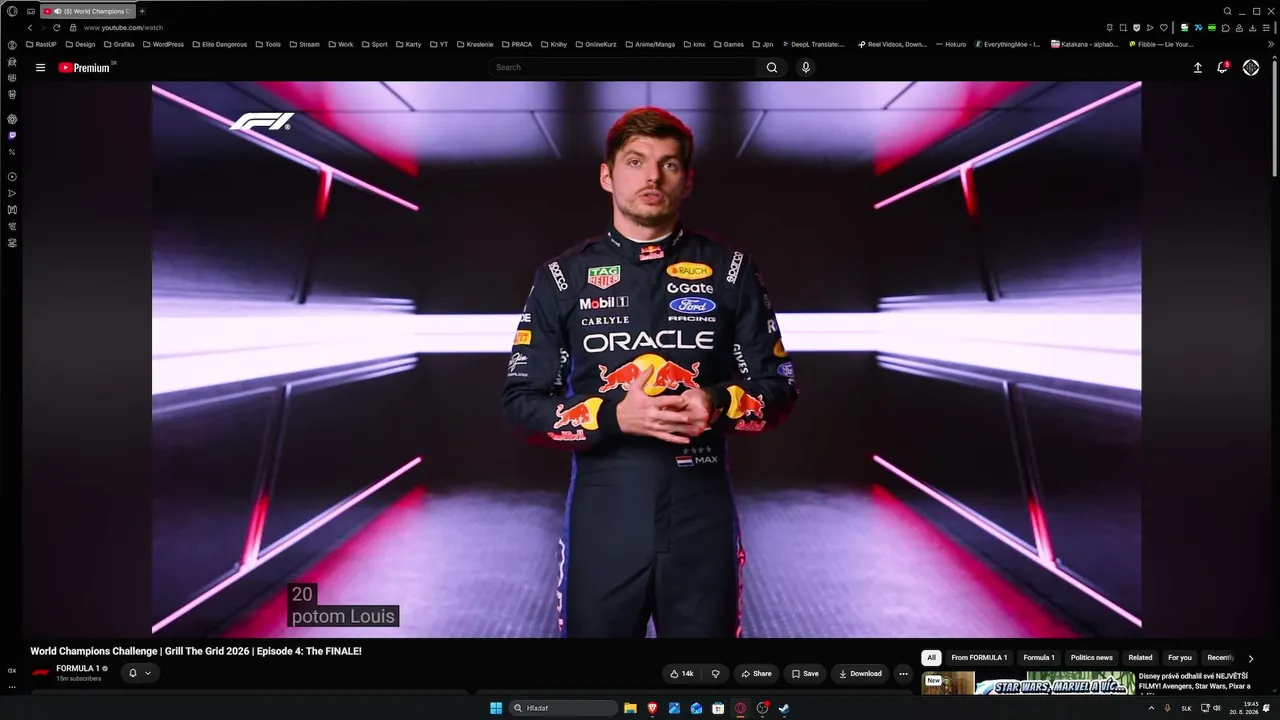Open the FORMULA 1 channel avatar
1280x720 pixels.
pos(41,673)
